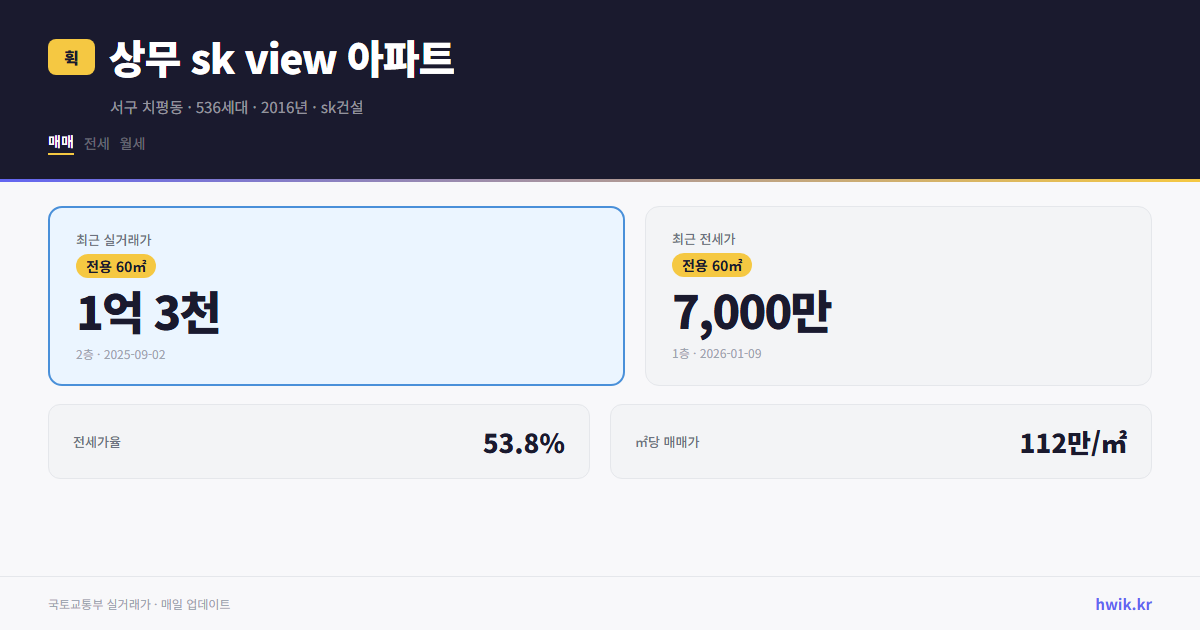This screenshot has width=1200, height=630.
Task: Click the apartment title 상무 sk view 아파트
Action: 280,59
